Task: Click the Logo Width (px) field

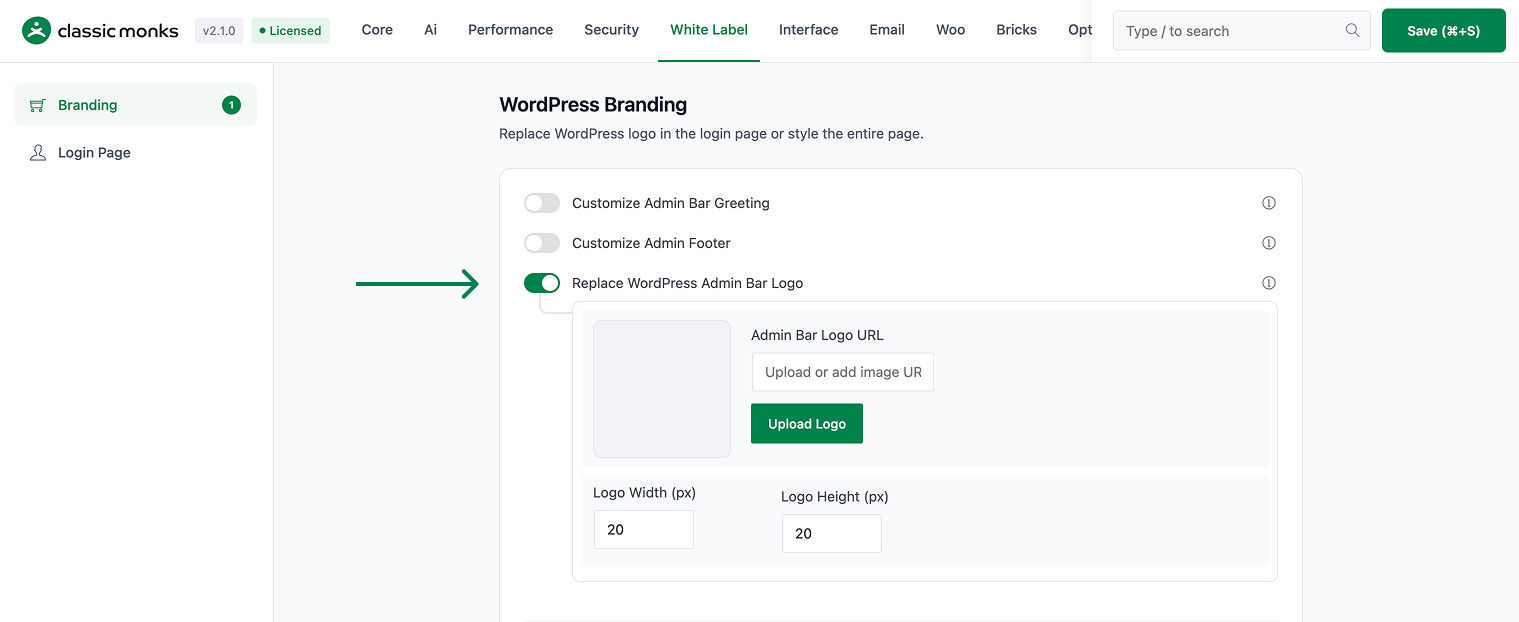Action: pos(643,530)
